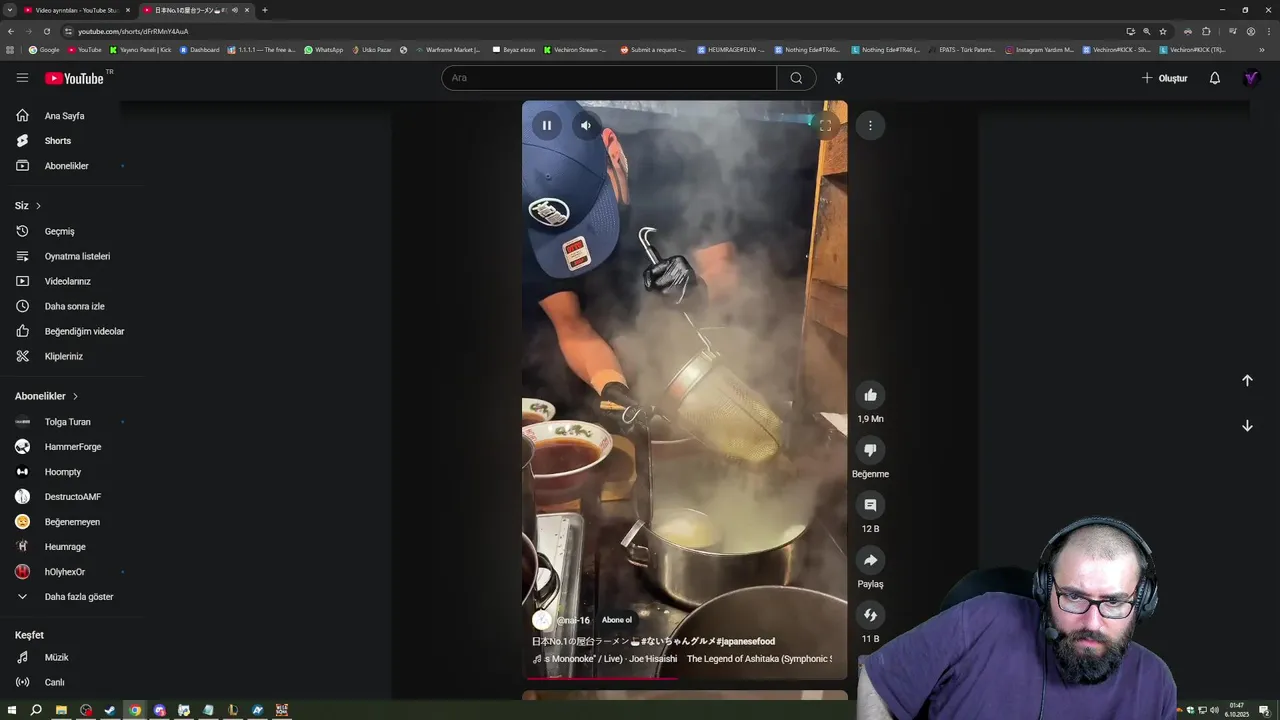Open the Dashboard bookmark
This screenshot has height=720, width=1280.
199,49
